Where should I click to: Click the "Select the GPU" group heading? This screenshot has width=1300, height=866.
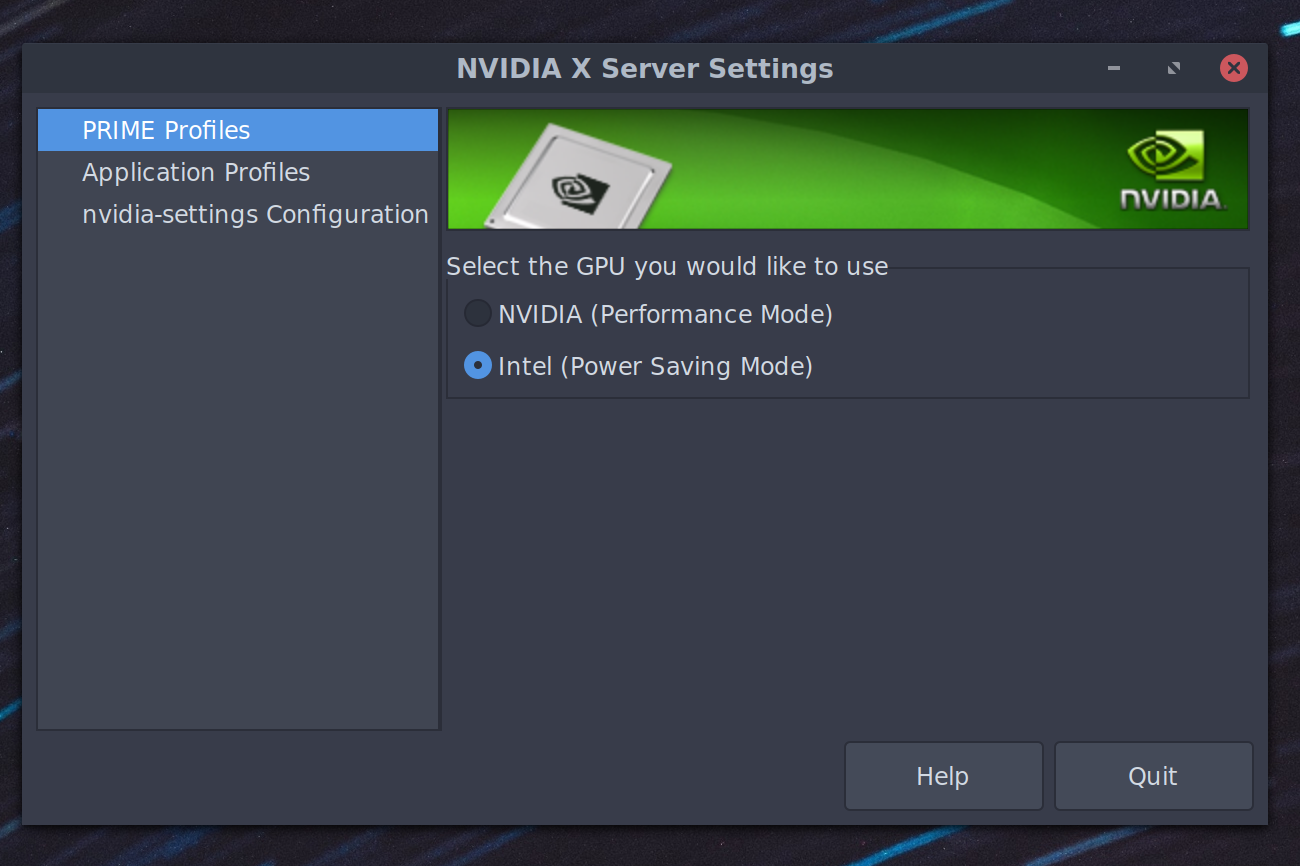(667, 266)
